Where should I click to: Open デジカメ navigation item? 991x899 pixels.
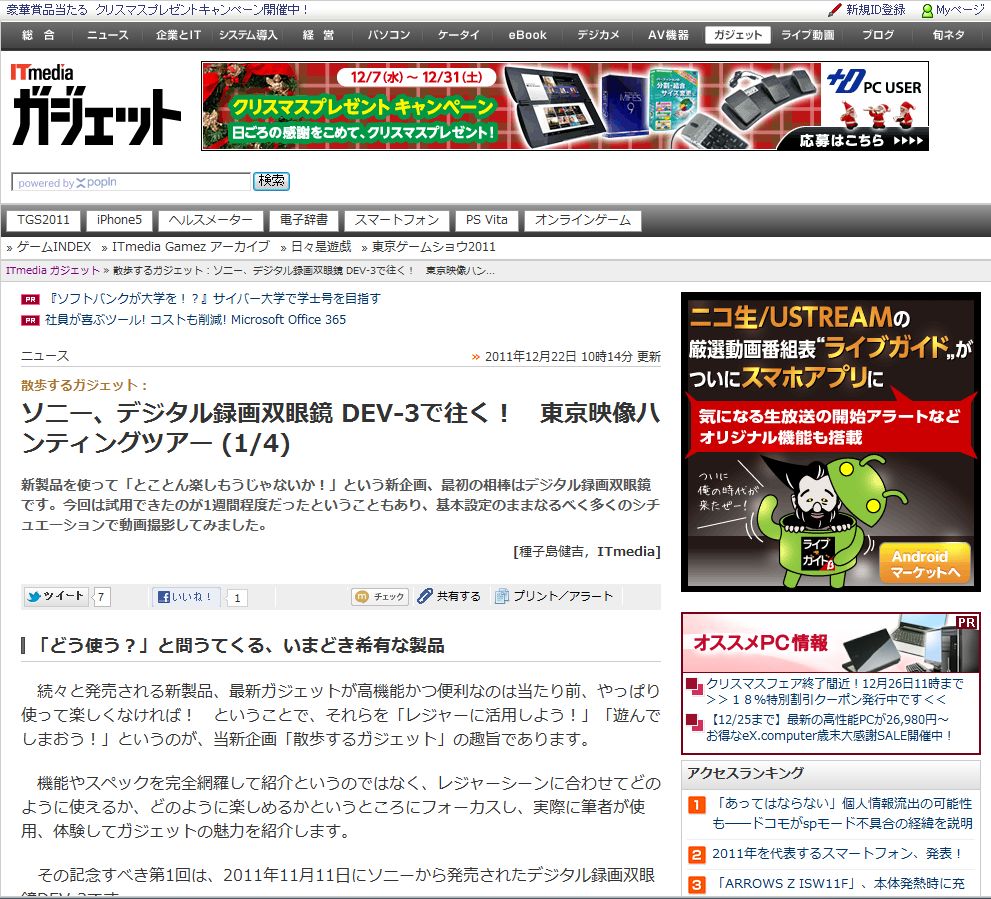point(598,35)
